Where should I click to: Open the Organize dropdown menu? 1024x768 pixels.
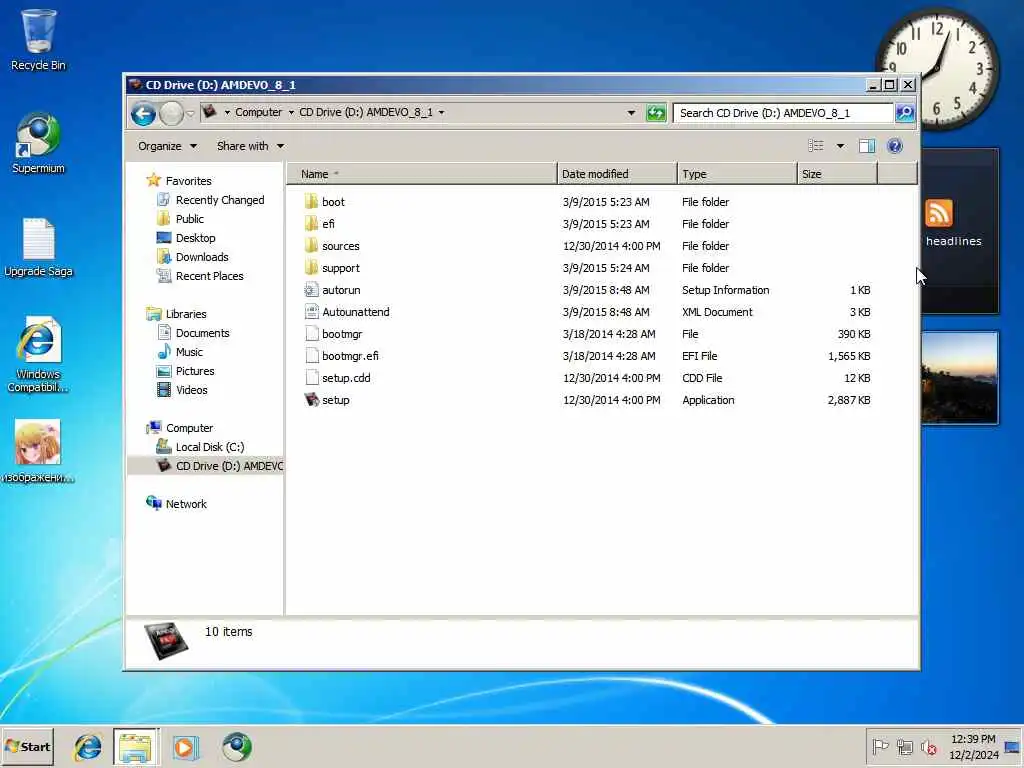click(167, 146)
